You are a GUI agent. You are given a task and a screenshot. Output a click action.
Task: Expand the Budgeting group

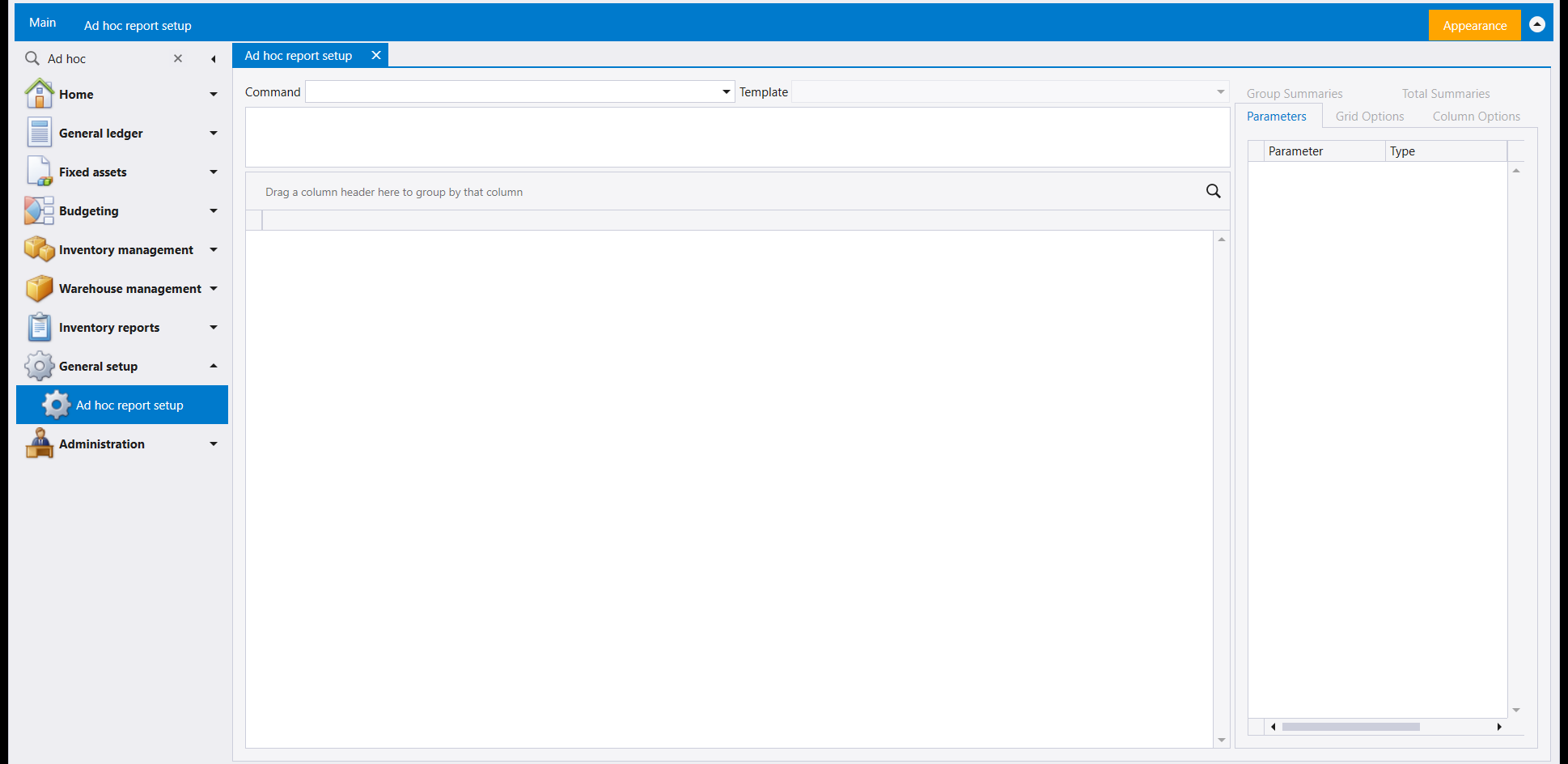click(214, 210)
